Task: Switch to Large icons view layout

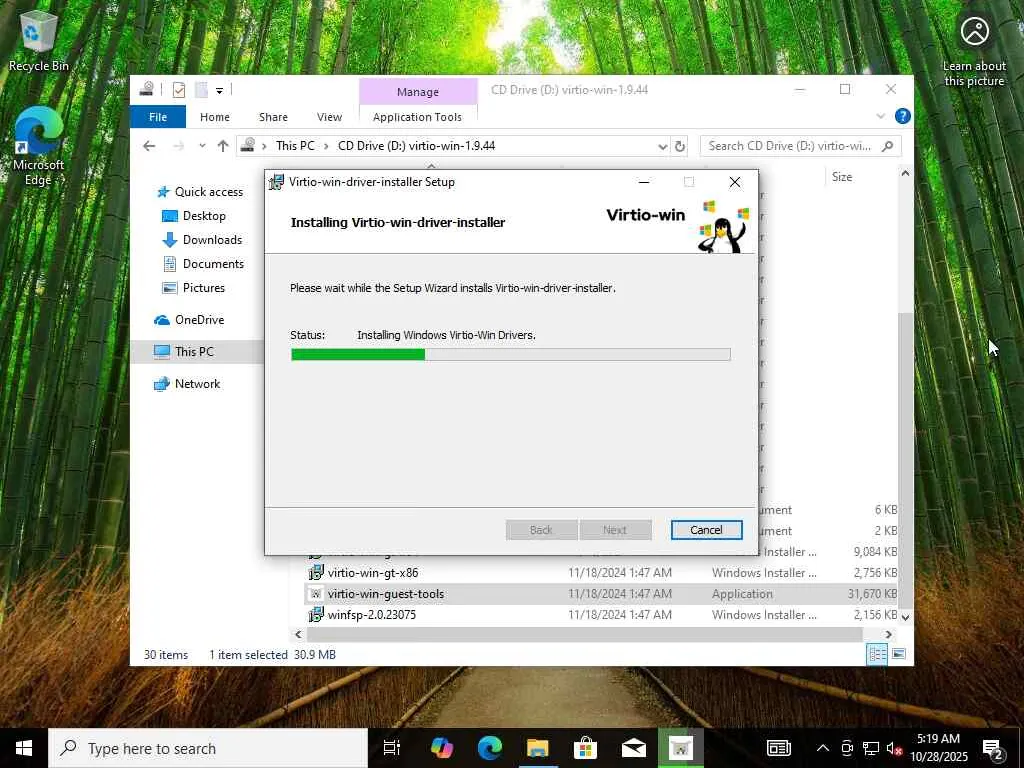Action: [x=899, y=654]
